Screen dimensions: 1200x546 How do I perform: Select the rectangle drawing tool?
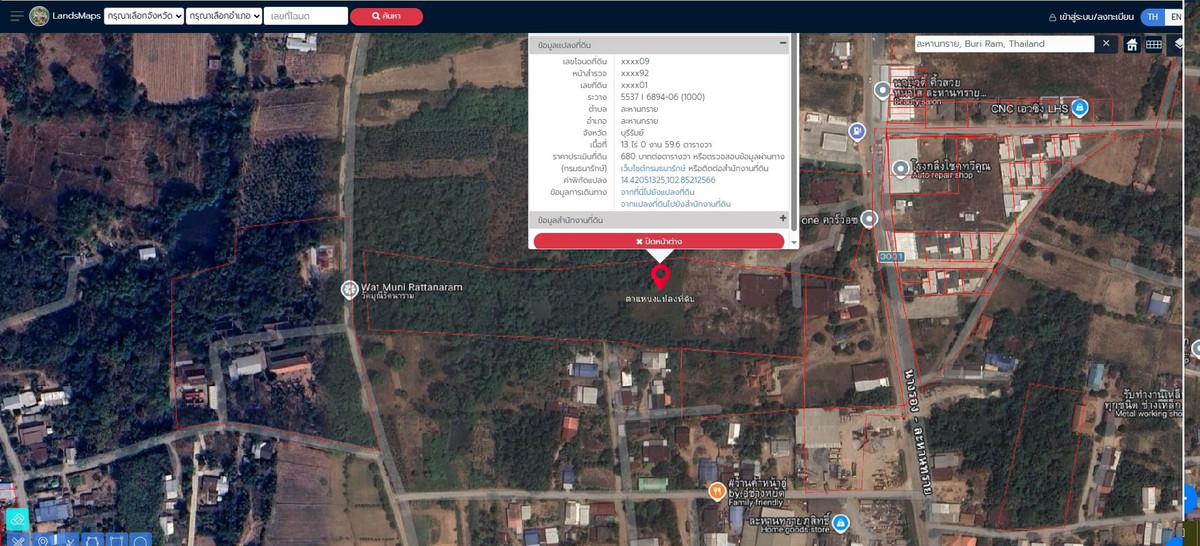click(x=117, y=540)
